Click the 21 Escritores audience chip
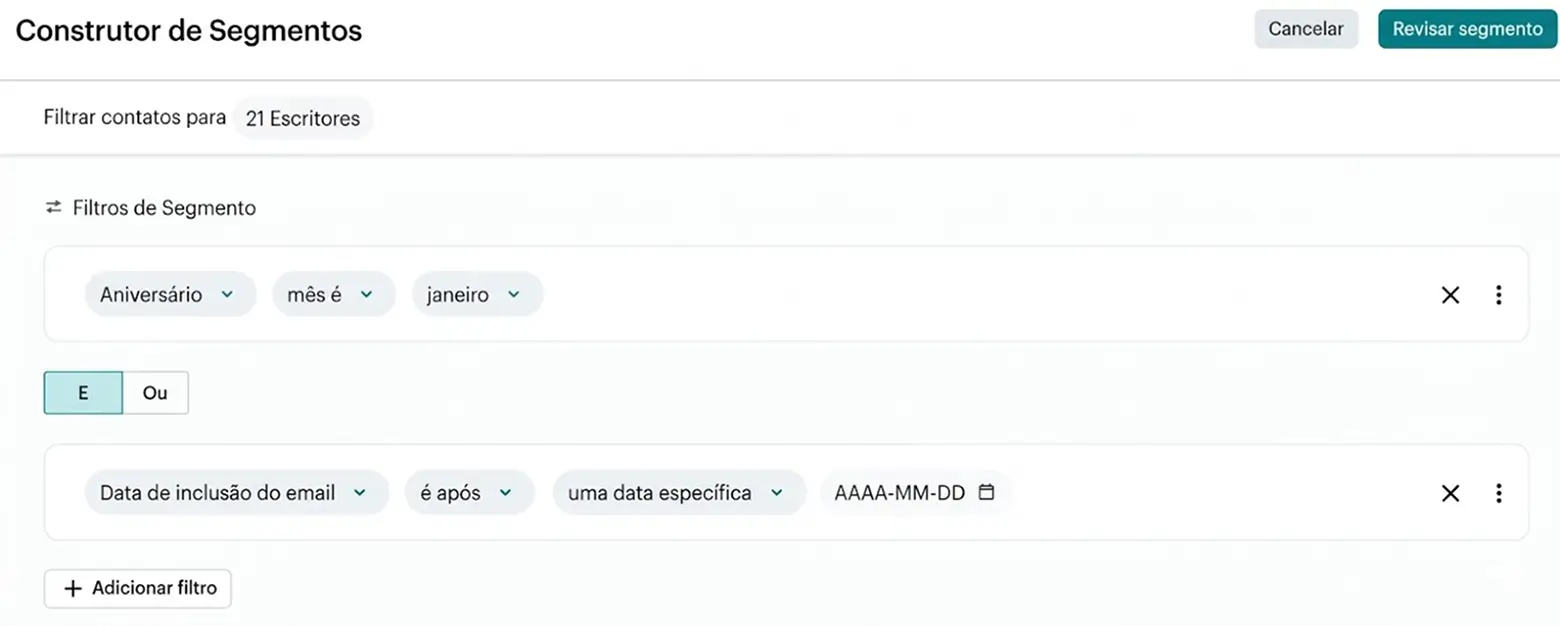The height and width of the screenshot is (626, 1560). 302,118
